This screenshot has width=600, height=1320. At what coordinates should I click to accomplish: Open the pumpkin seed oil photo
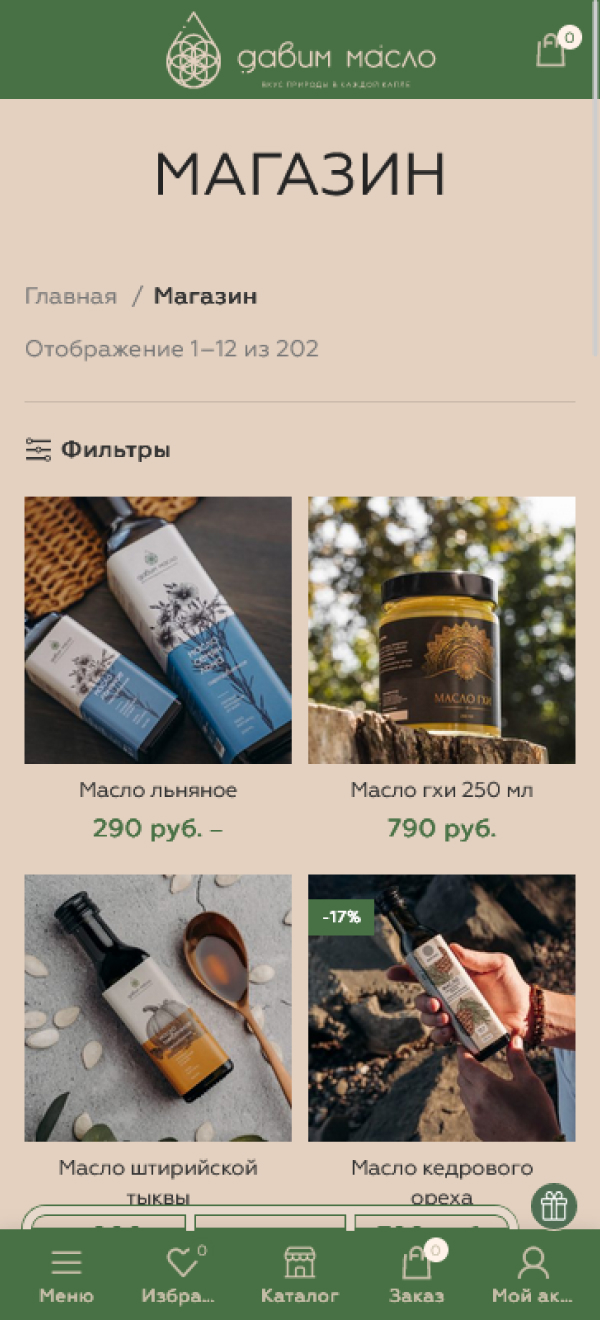[x=158, y=1008]
